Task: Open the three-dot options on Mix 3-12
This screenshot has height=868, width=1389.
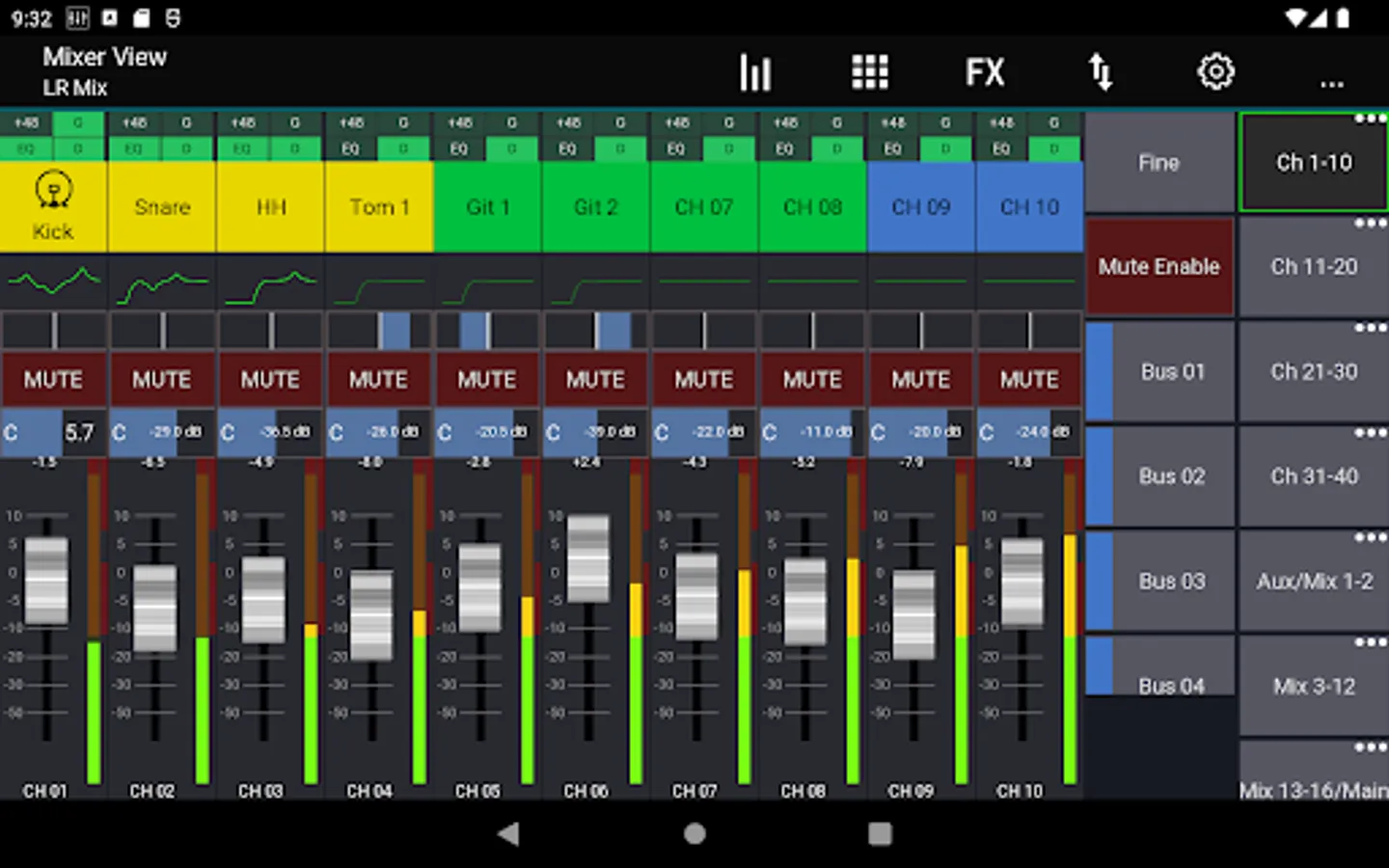Action: pos(1370,643)
